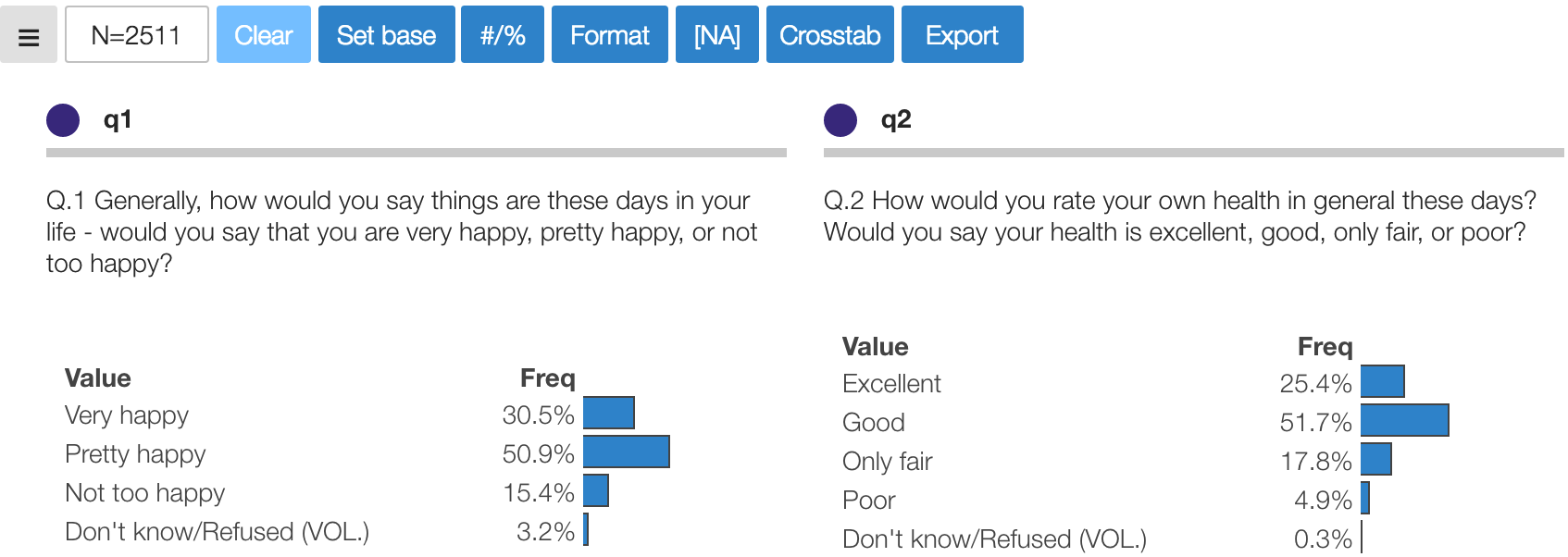The height and width of the screenshot is (557, 1568).
Task: Select the Poor value row in q2
Action: (x=868, y=501)
